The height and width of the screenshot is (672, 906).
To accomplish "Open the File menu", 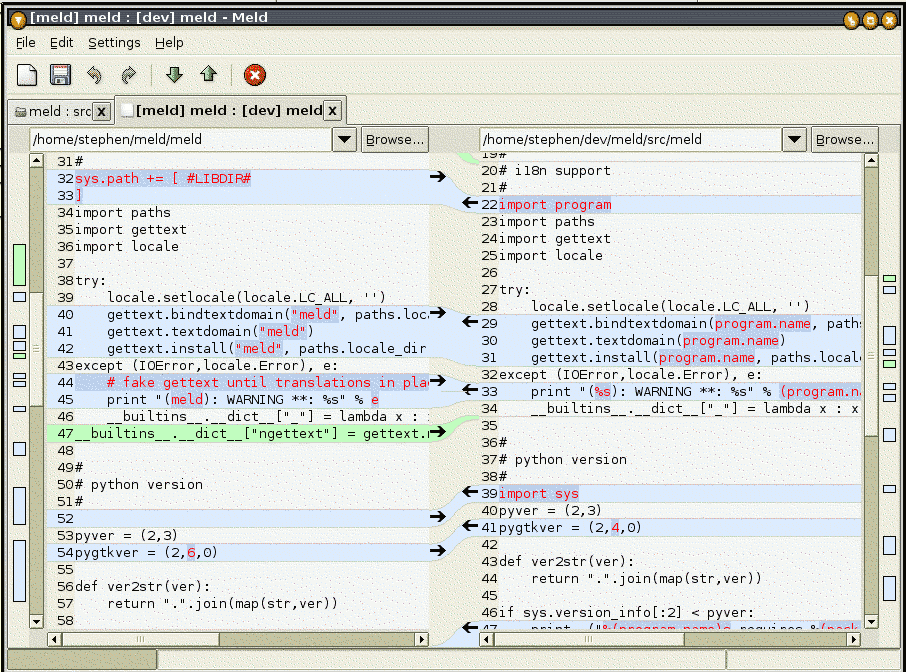I will pos(26,43).
